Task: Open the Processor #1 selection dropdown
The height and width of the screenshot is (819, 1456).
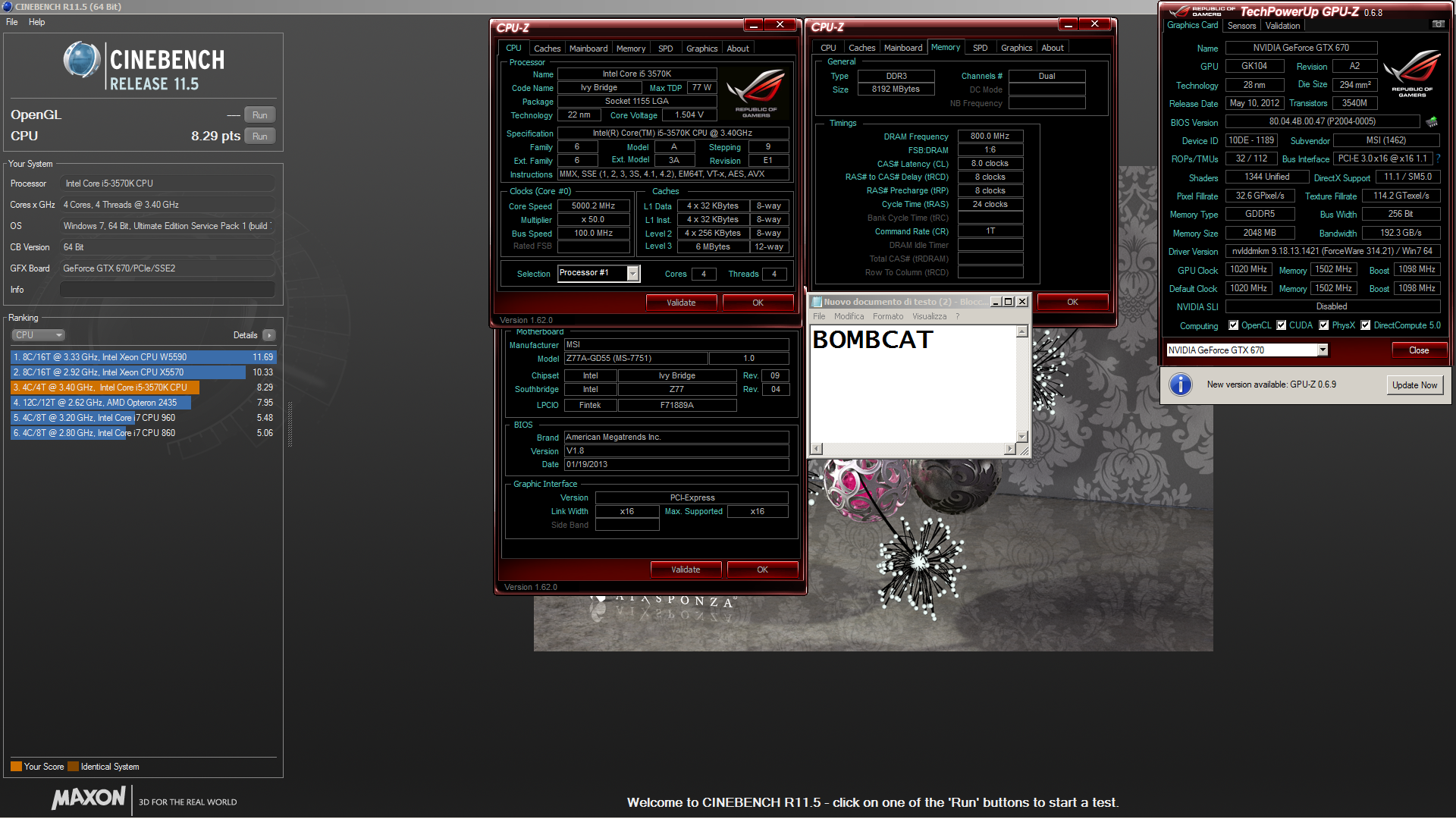Action: tap(633, 274)
